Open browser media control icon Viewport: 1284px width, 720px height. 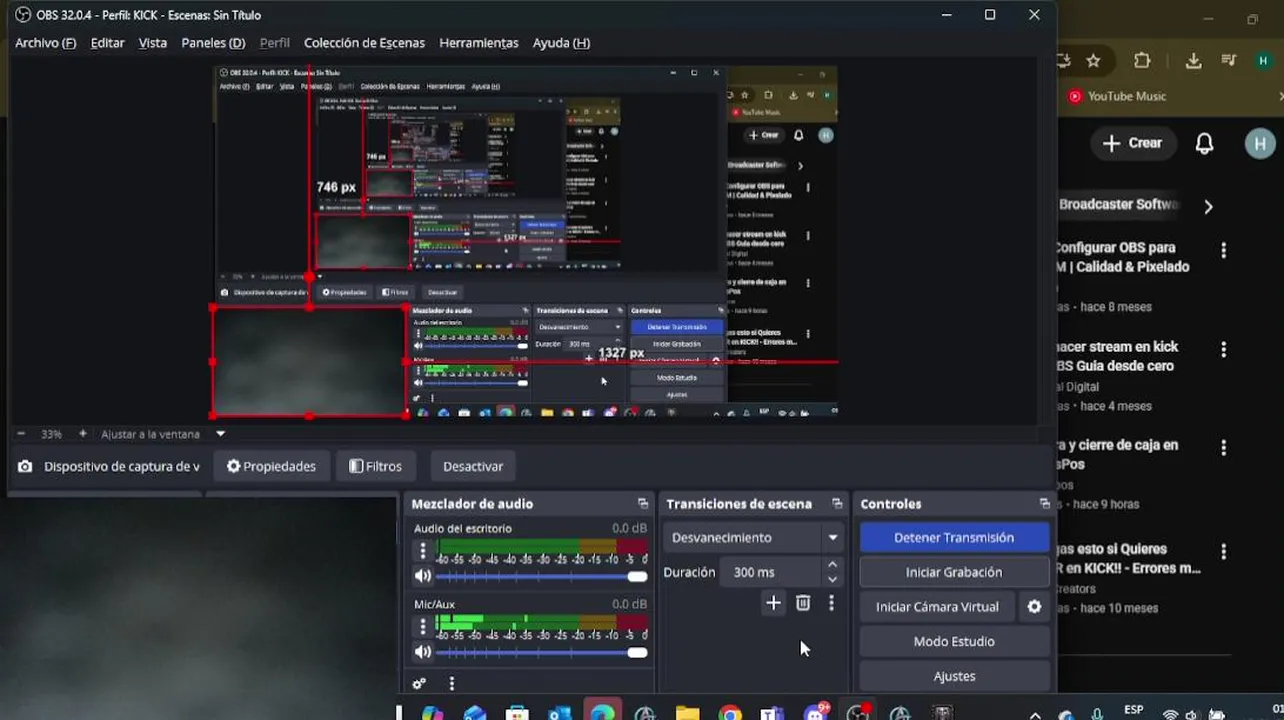(x=1229, y=61)
